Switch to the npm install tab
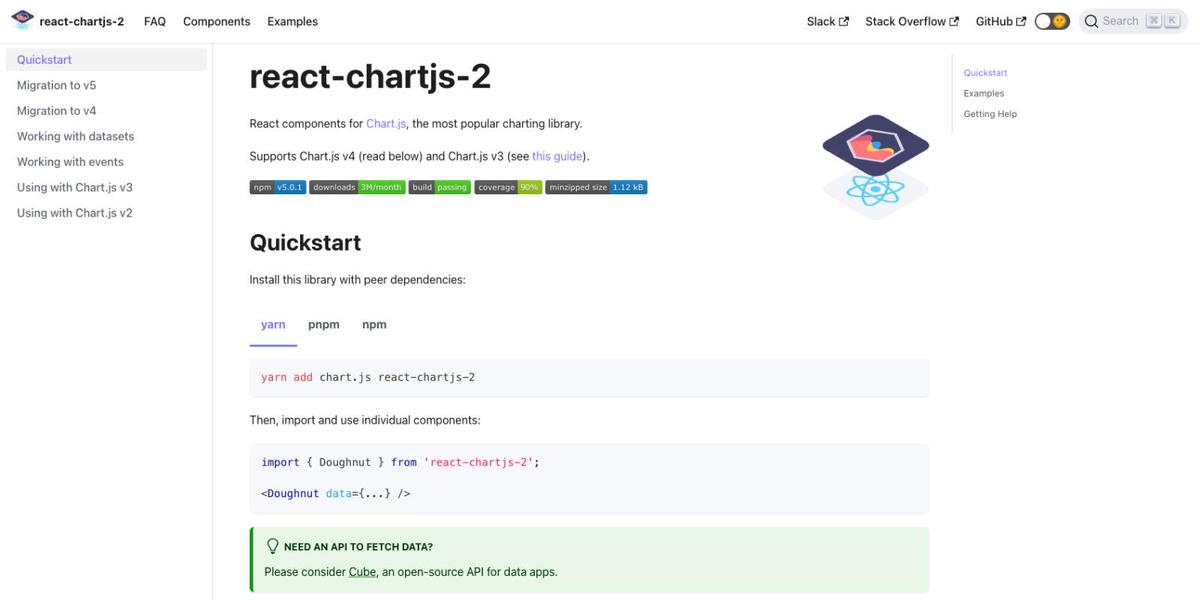 (x=373, y=324)
